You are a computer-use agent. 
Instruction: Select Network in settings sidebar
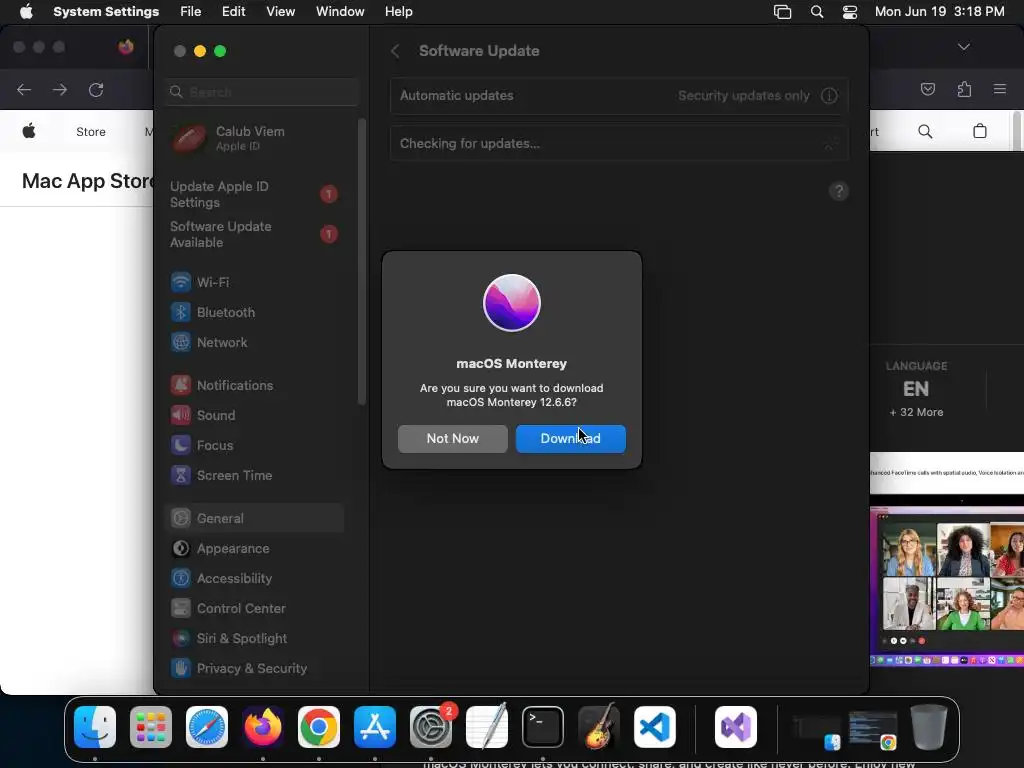click(x=255, y=342)
